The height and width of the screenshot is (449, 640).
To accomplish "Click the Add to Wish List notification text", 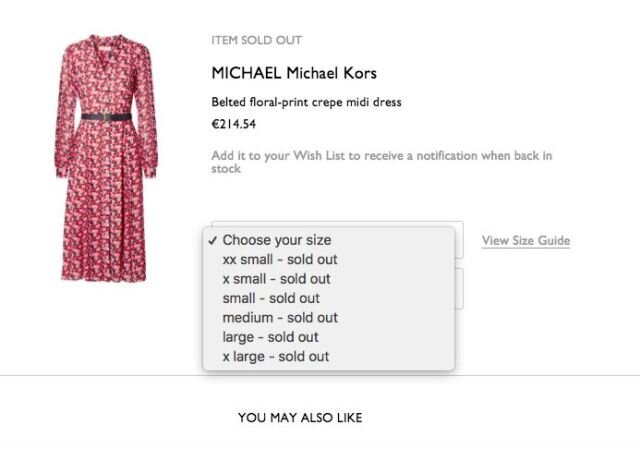I will pos(382,162).
